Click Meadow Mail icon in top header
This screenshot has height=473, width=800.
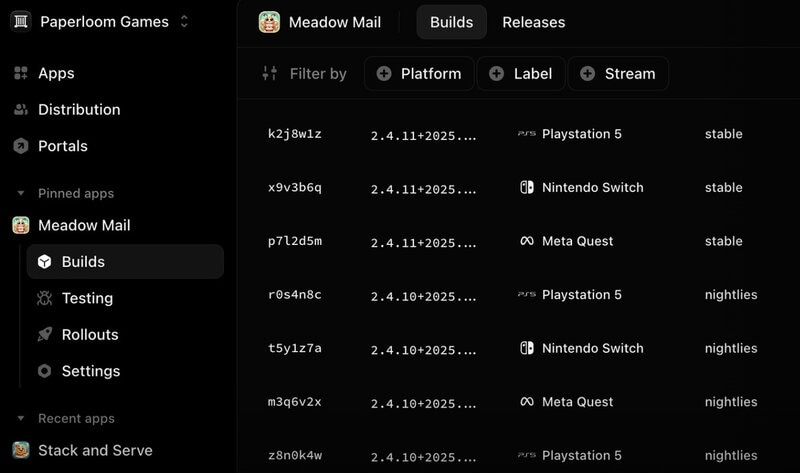point(269,22)
